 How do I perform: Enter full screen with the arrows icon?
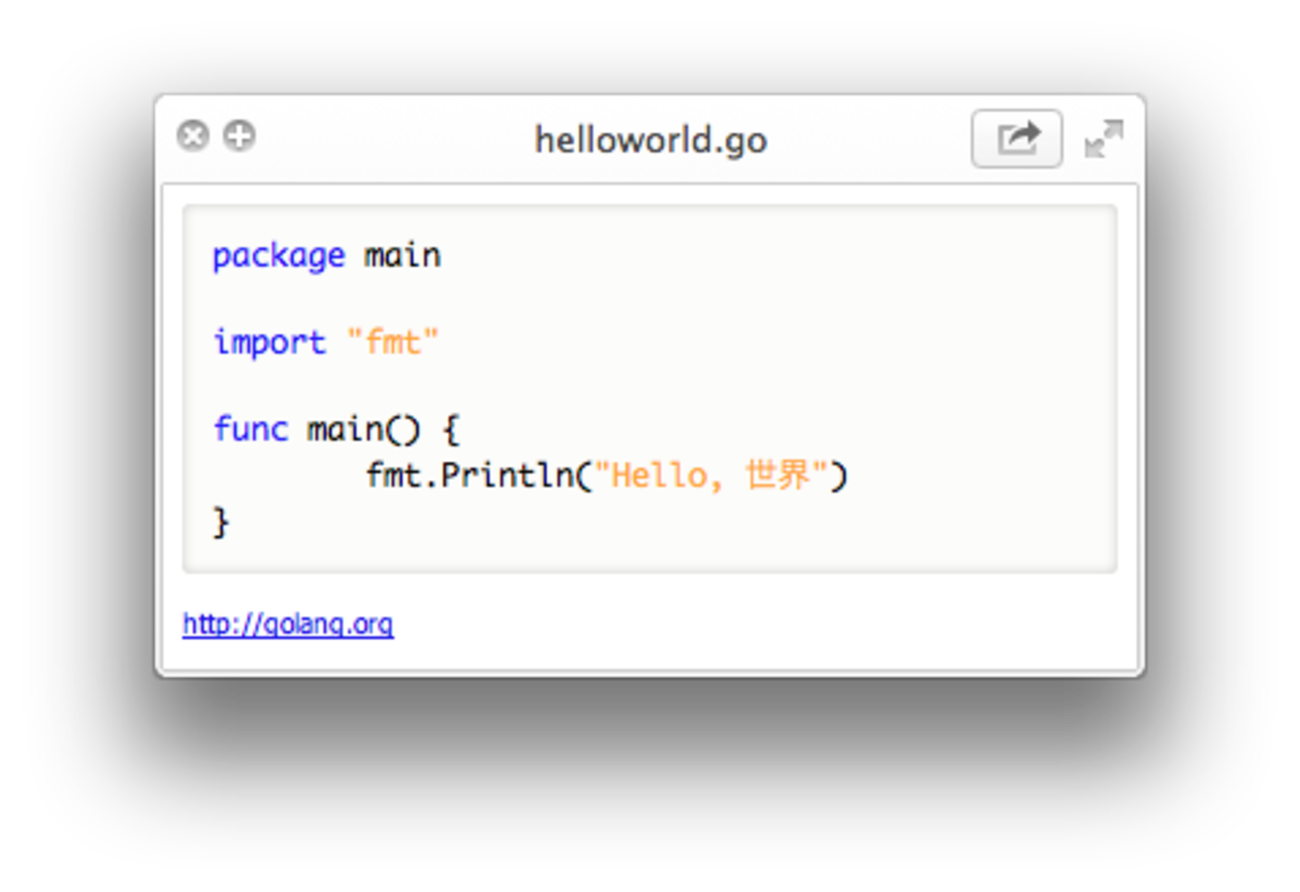pyautogui.click(x=1104, y=139)
